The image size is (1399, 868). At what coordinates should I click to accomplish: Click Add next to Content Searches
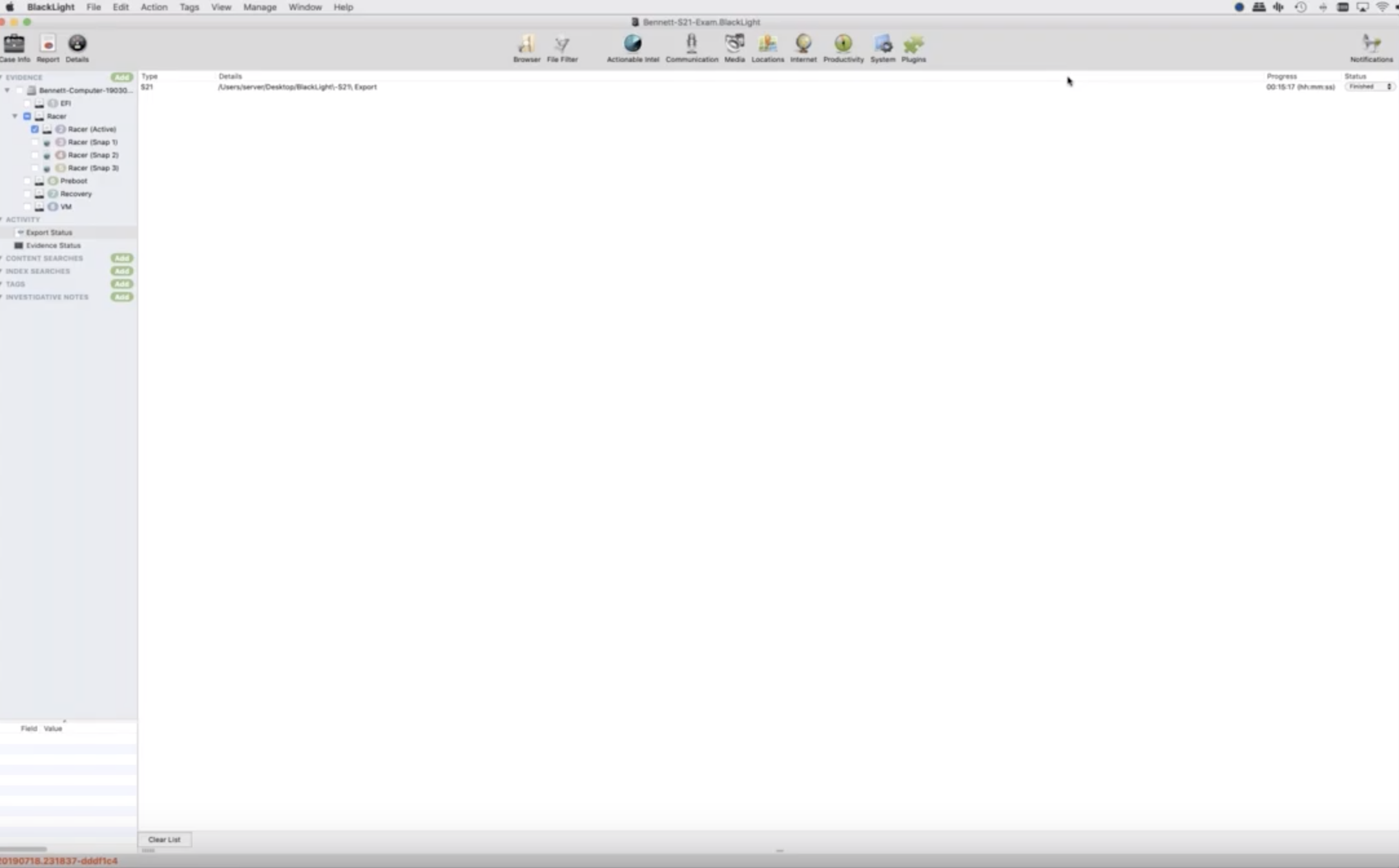coord(121,258)
